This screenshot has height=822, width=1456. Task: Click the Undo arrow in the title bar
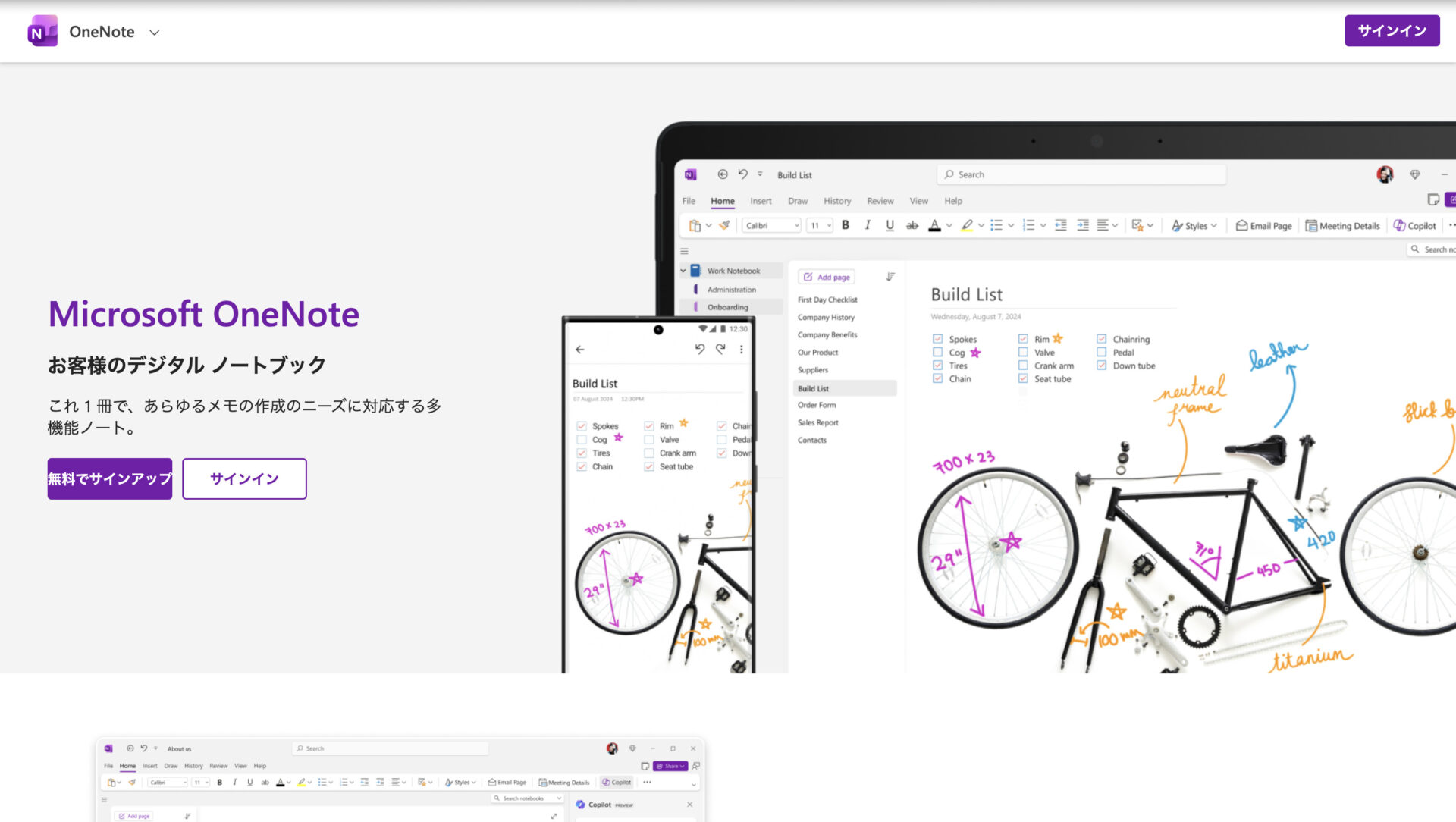(x=742, y=174)
